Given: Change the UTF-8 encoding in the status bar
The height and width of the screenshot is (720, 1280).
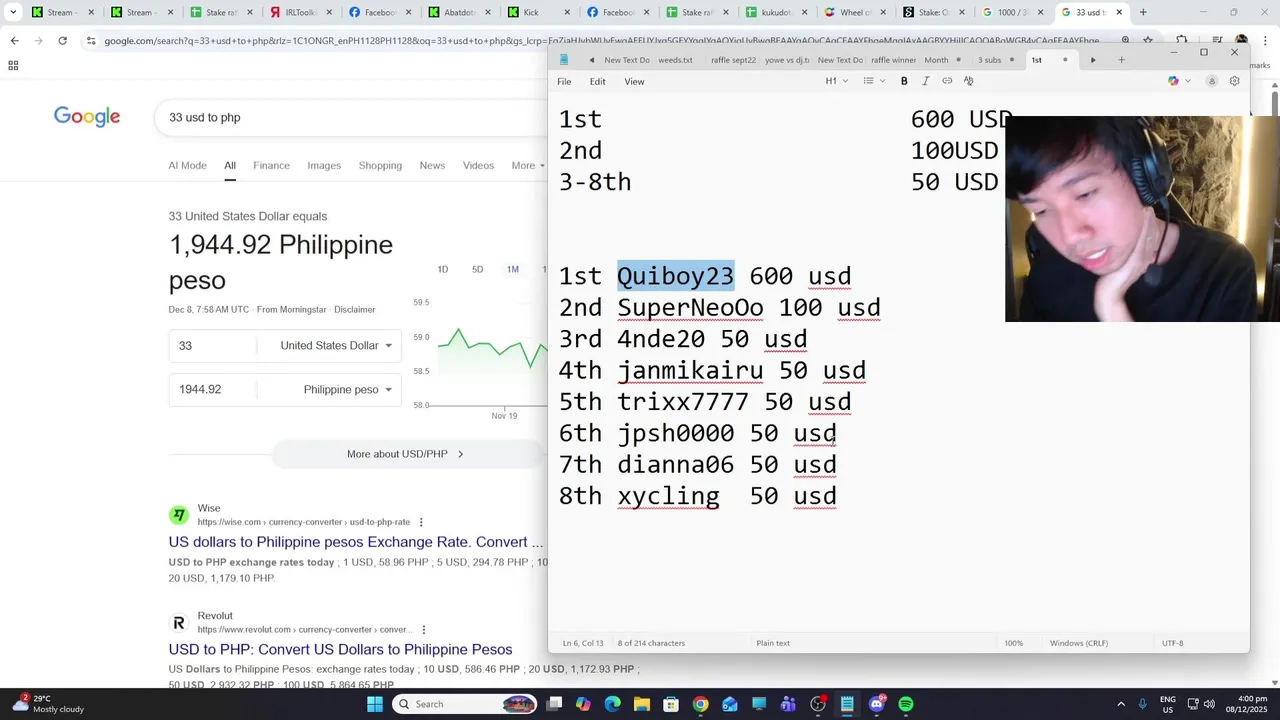Looking at the screenshot, I should [x=1173, y=643].
